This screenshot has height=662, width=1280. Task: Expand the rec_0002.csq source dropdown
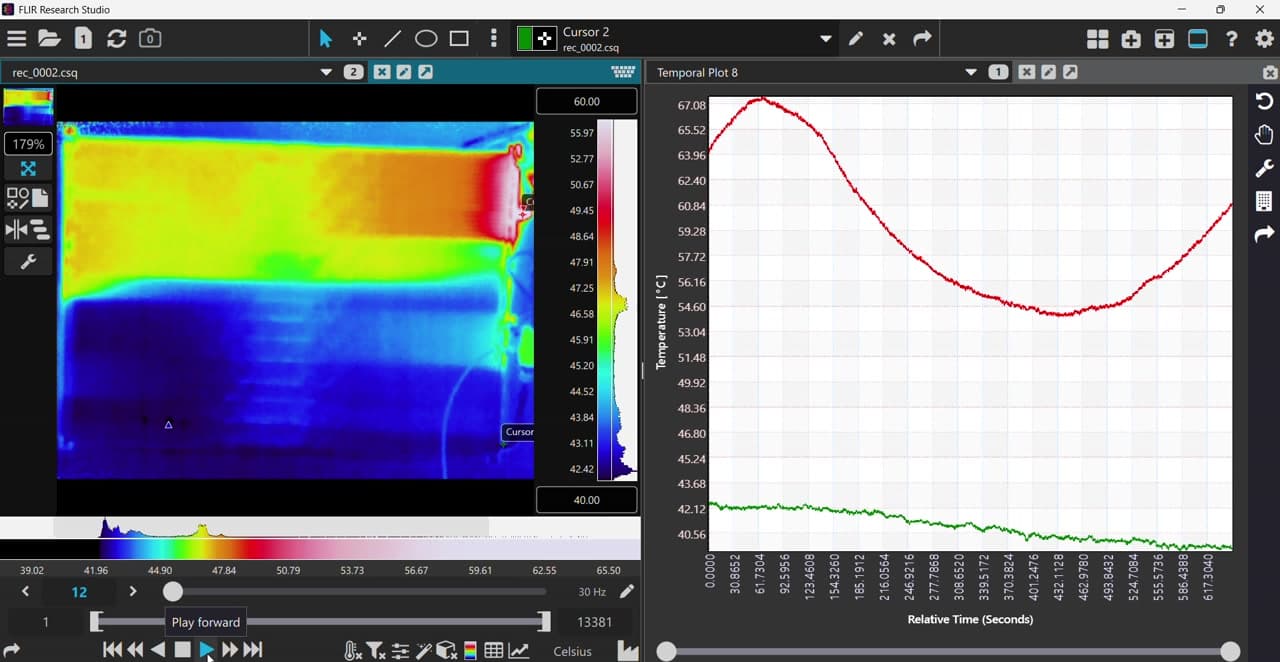[325, 72]
